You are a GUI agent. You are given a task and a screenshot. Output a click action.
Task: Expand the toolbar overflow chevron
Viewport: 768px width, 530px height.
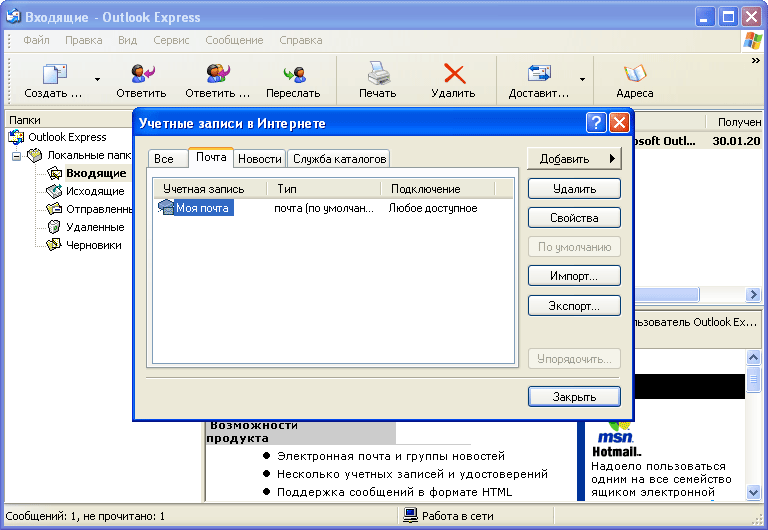pos(756,61)
